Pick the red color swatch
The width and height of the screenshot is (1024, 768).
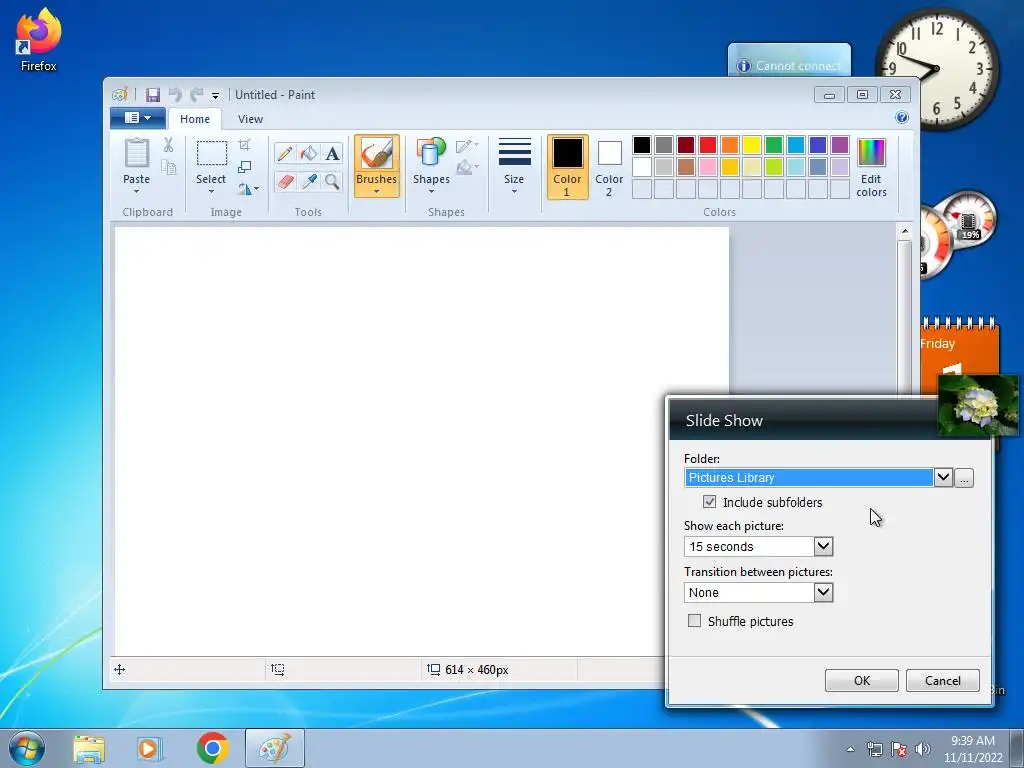click(708, 145)
